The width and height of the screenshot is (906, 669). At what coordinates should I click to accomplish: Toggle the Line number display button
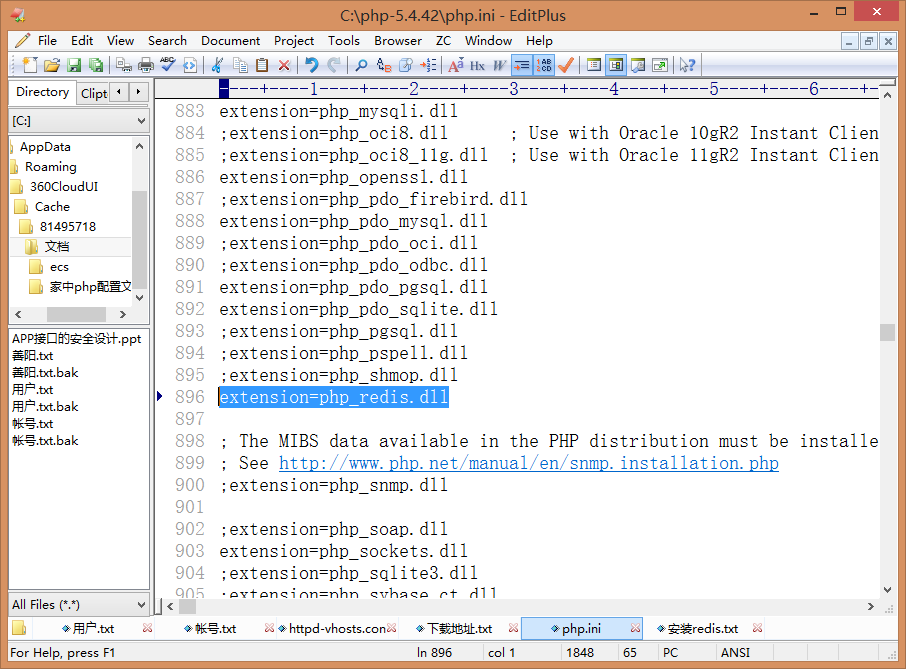pos(544,65)
